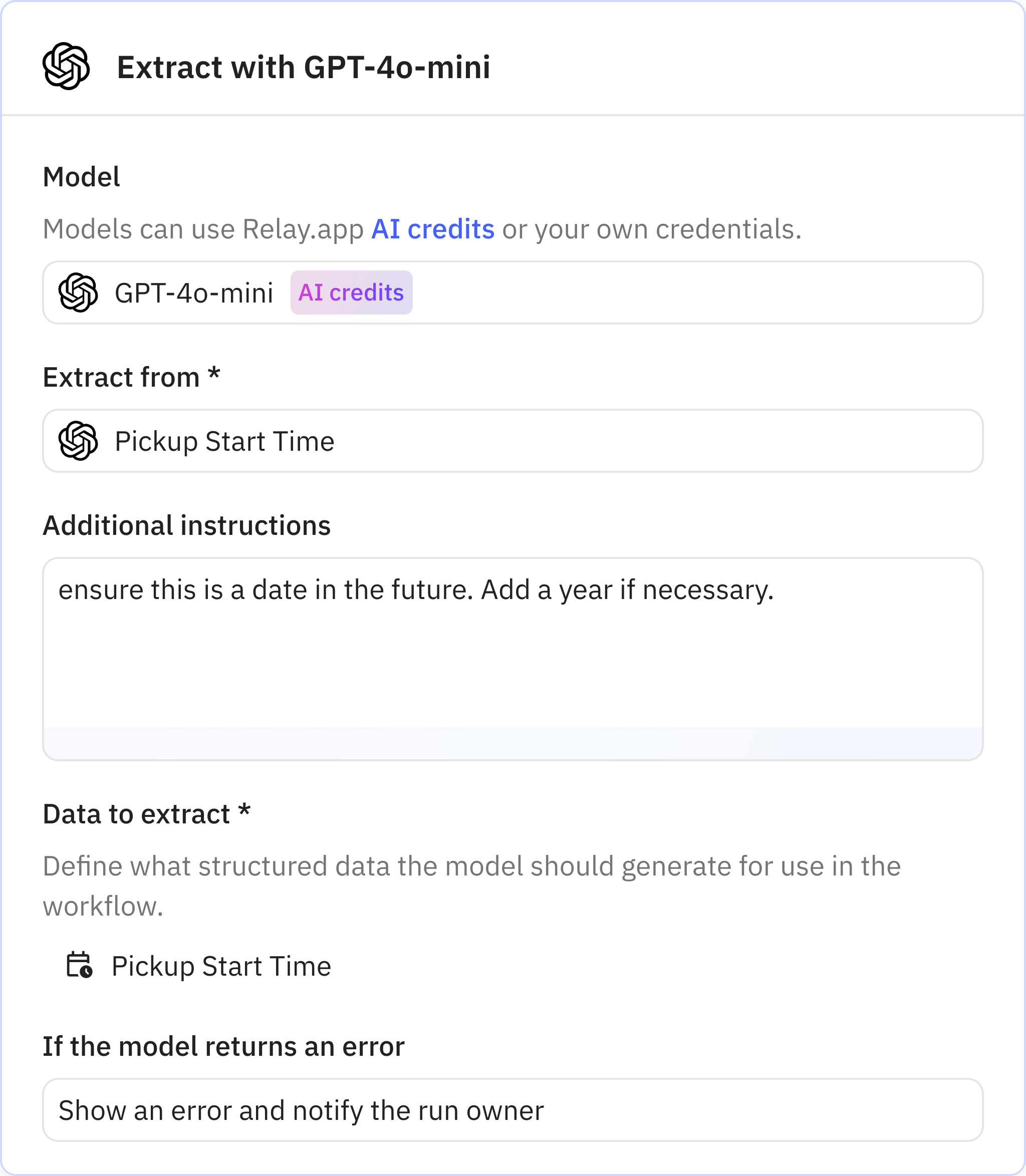Click the Extract with GPT-4o-mini title
Image resolution: width=1026 pixels, height=1176 pixels.
click(x=304, y=67)
